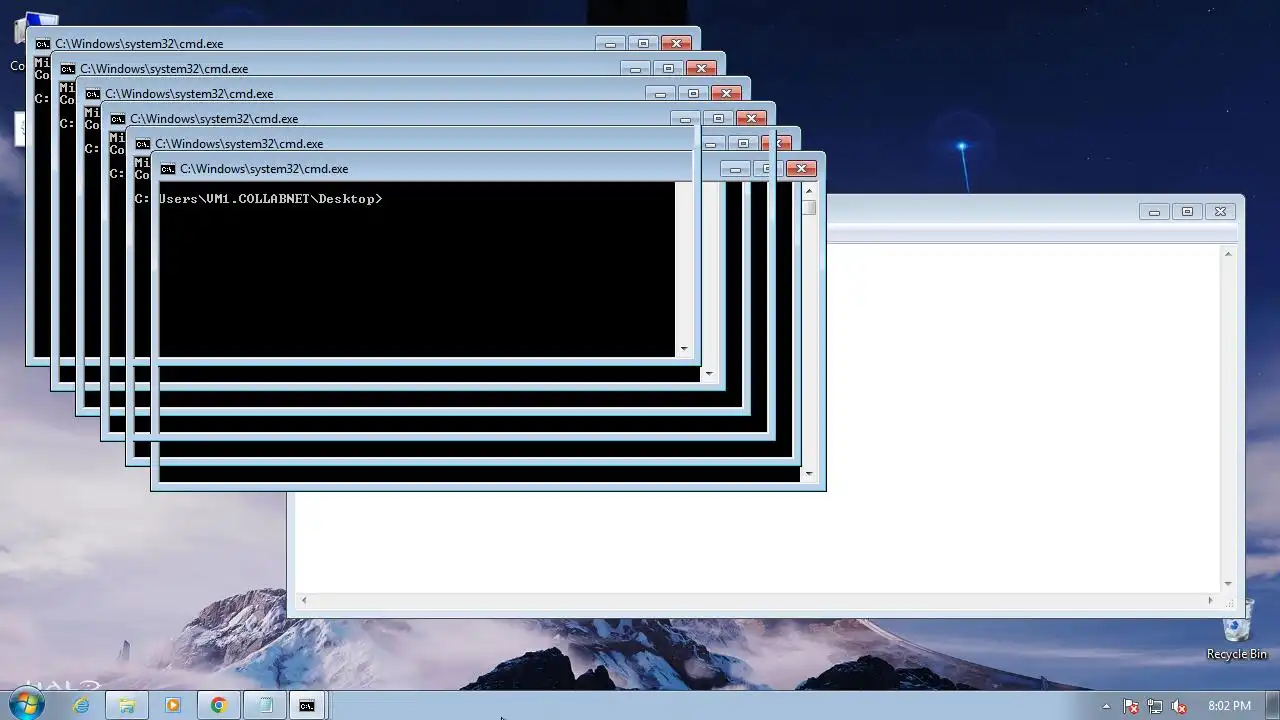The width and height of the screenshot is (1280, 720).
Task: Minimize the rearmost cmd window
Action: pos(610,44)
